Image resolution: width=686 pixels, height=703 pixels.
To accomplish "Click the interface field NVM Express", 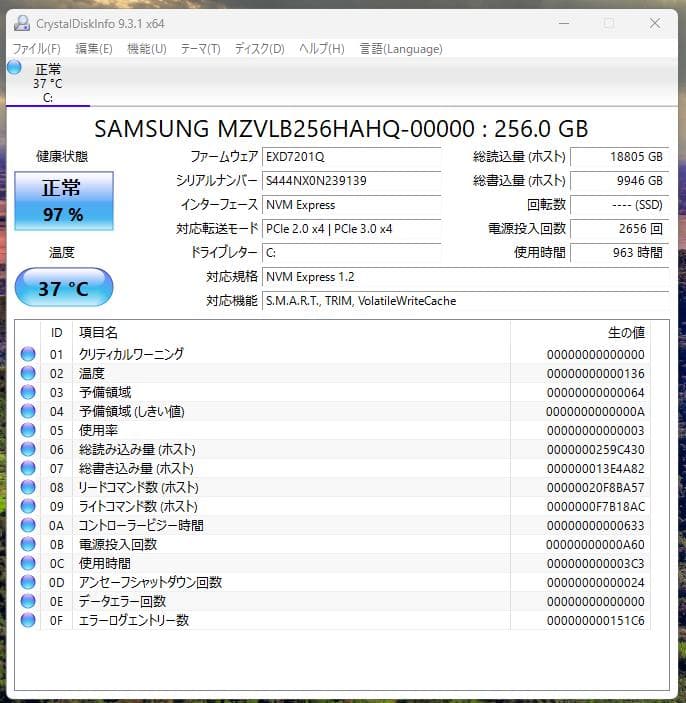I will pyautogui.click(x=352, y=205).
